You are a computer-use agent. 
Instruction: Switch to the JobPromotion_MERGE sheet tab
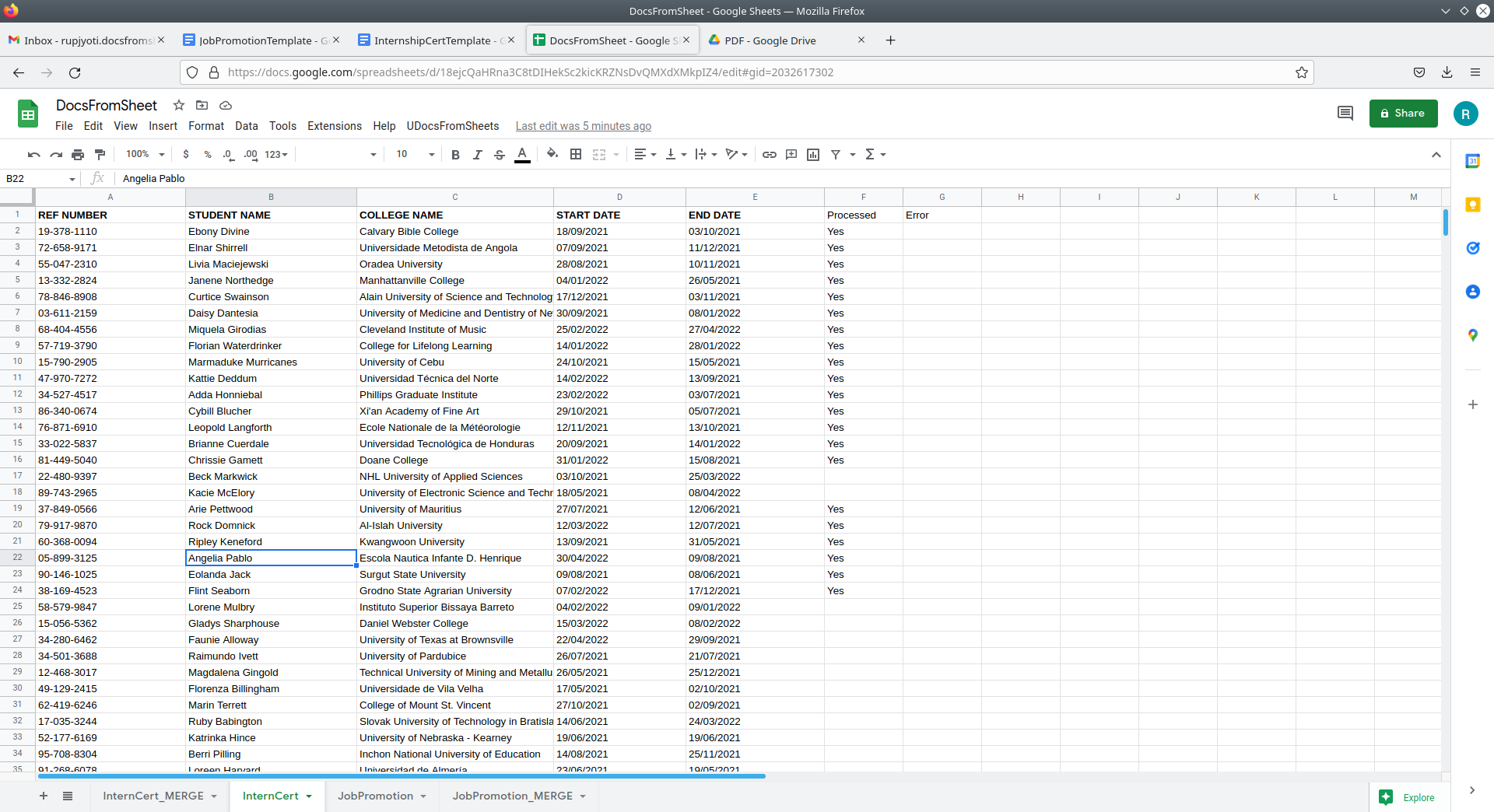513,796
